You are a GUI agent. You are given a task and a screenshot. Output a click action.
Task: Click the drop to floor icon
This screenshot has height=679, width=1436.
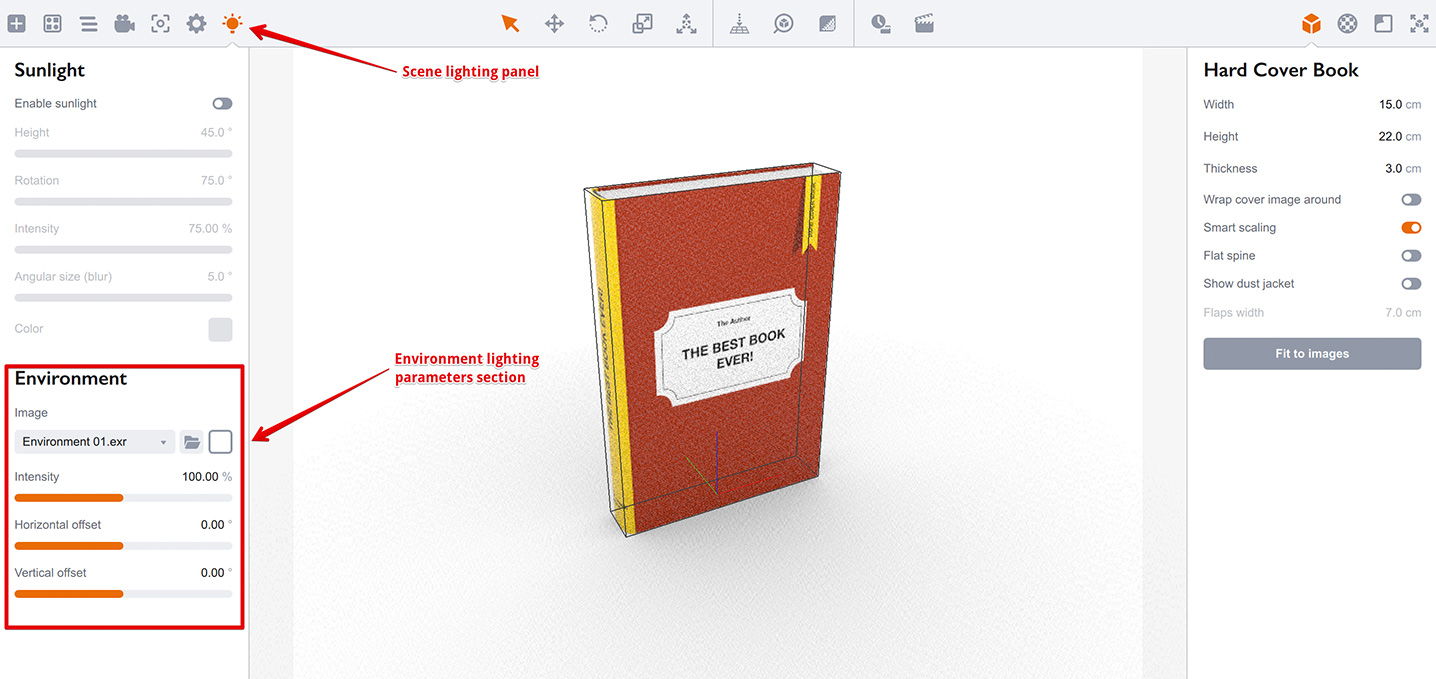739,24
